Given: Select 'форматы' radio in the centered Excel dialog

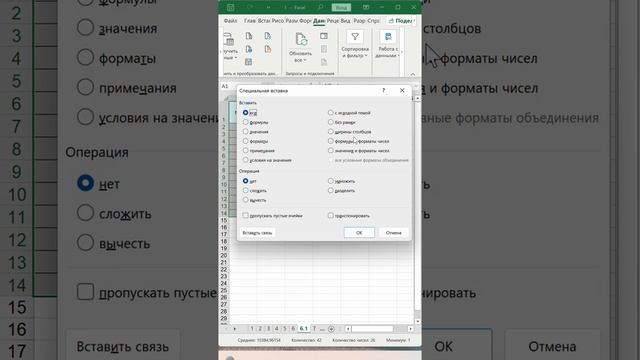Looking at the screenshot, I should coord(245,141).
